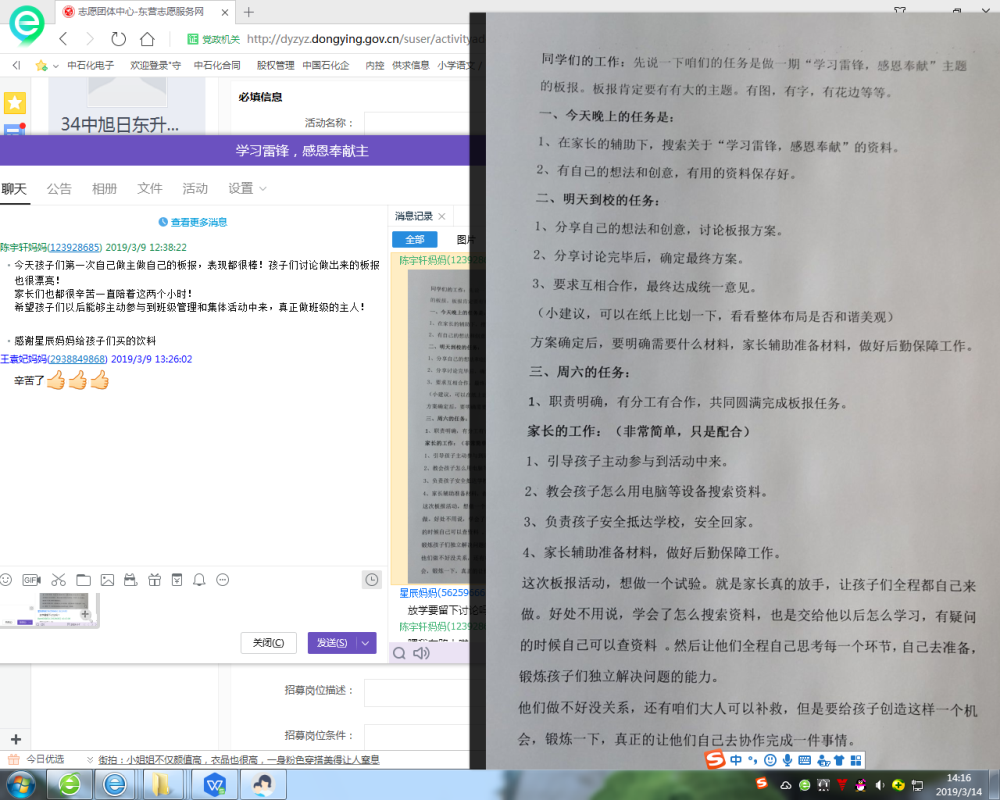1000x800 pixels.
Task: Expand the favorites dropdown arrow in bookmarks bar
Action: tap(56, 66)
